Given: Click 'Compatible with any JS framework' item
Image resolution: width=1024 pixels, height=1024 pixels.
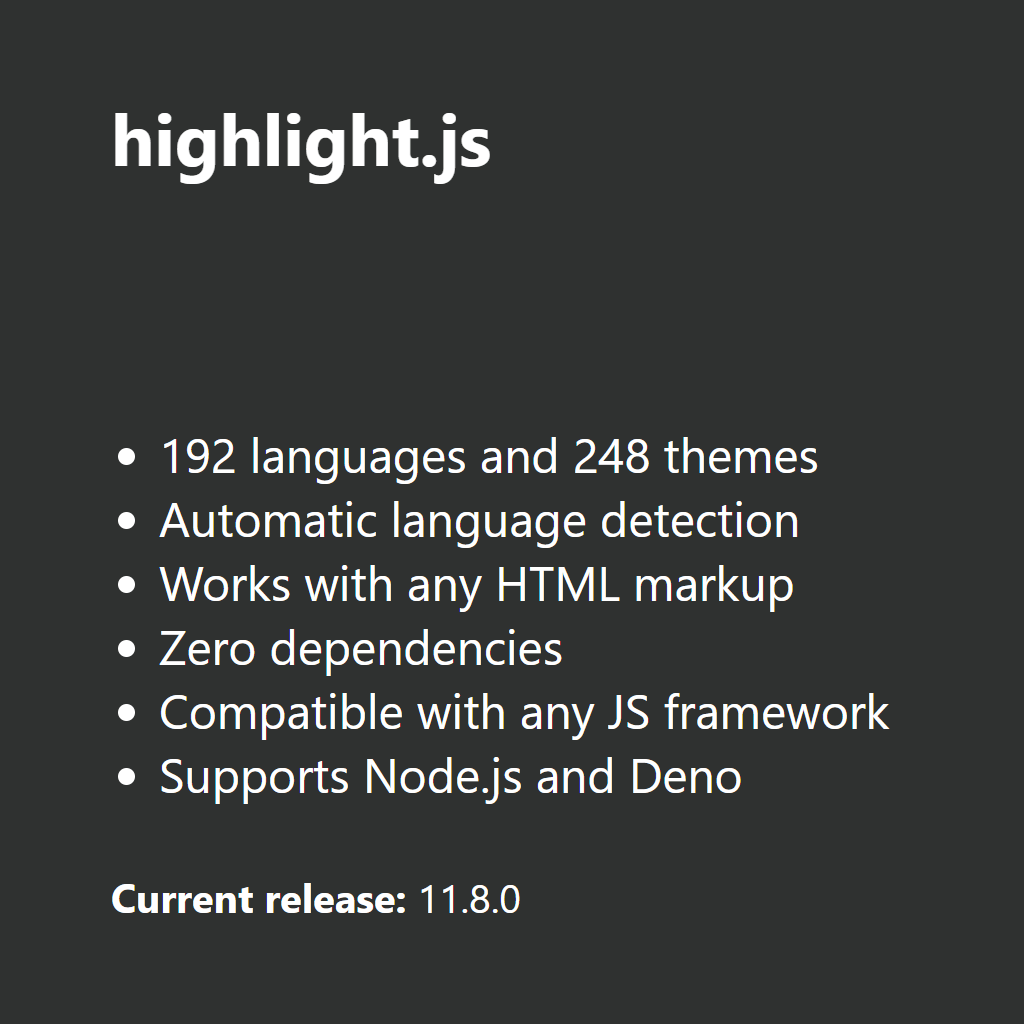Looking at the screenshot, I should (524, 713).
